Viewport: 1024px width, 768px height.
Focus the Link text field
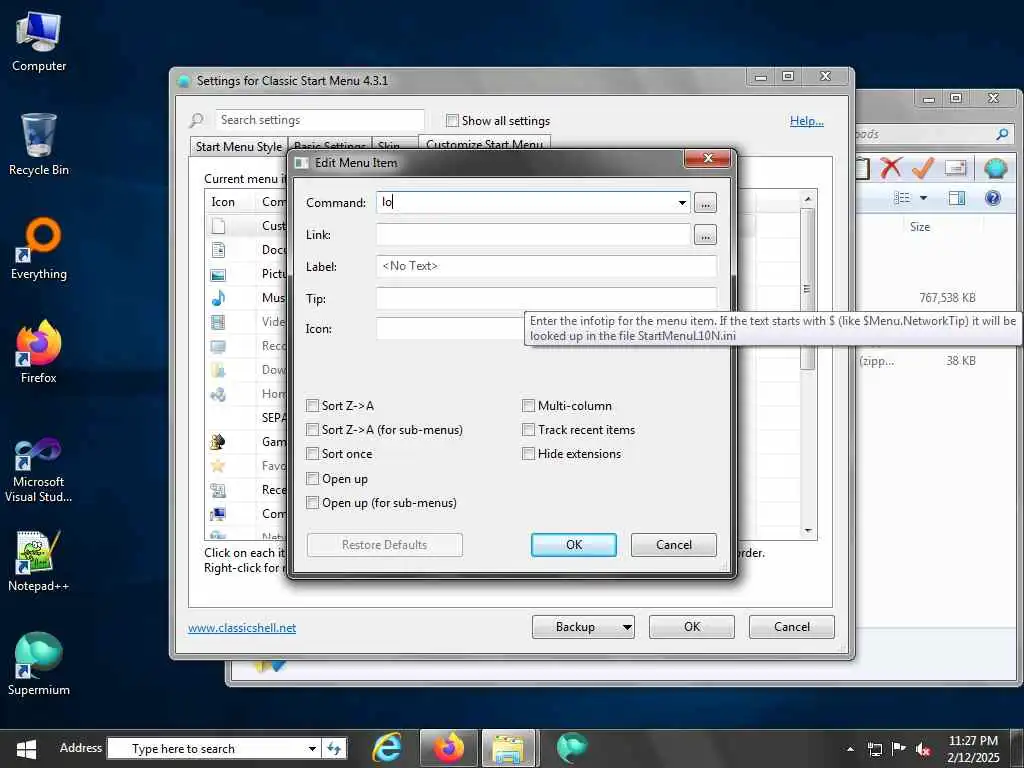(533, 234)
